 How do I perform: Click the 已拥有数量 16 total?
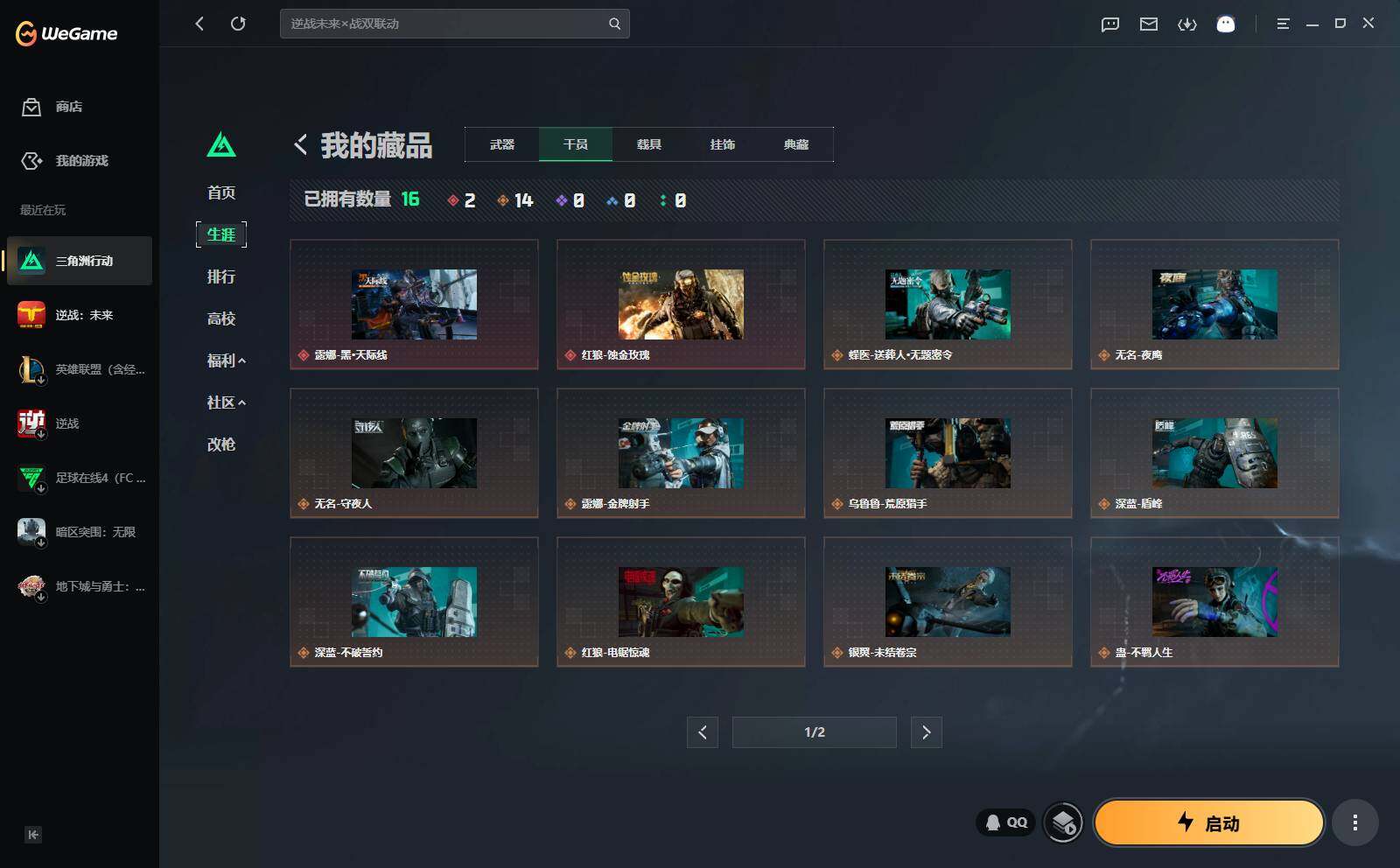tap(361, 199)
